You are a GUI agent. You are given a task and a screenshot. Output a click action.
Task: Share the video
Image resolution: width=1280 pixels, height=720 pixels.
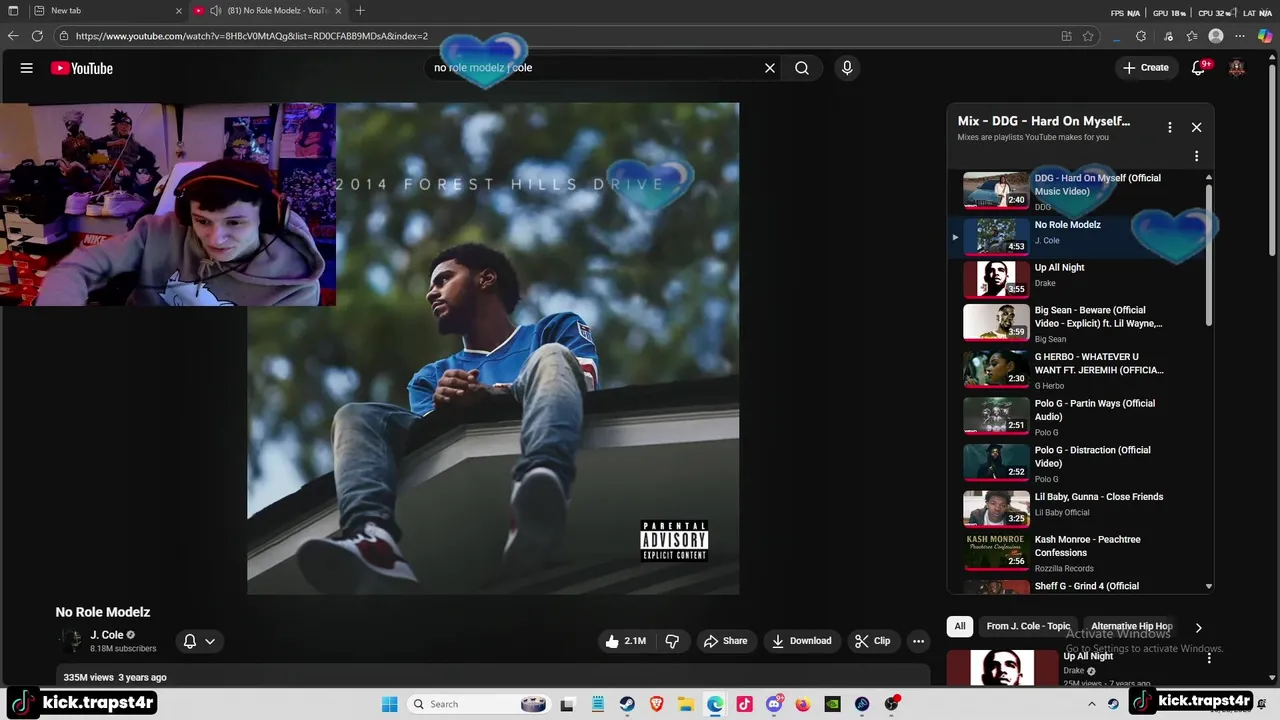tap(725, 641)
